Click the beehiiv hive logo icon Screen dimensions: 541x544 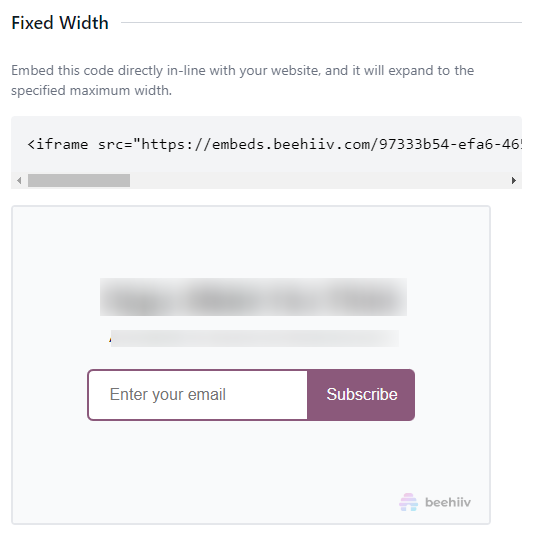click(408, 502)
